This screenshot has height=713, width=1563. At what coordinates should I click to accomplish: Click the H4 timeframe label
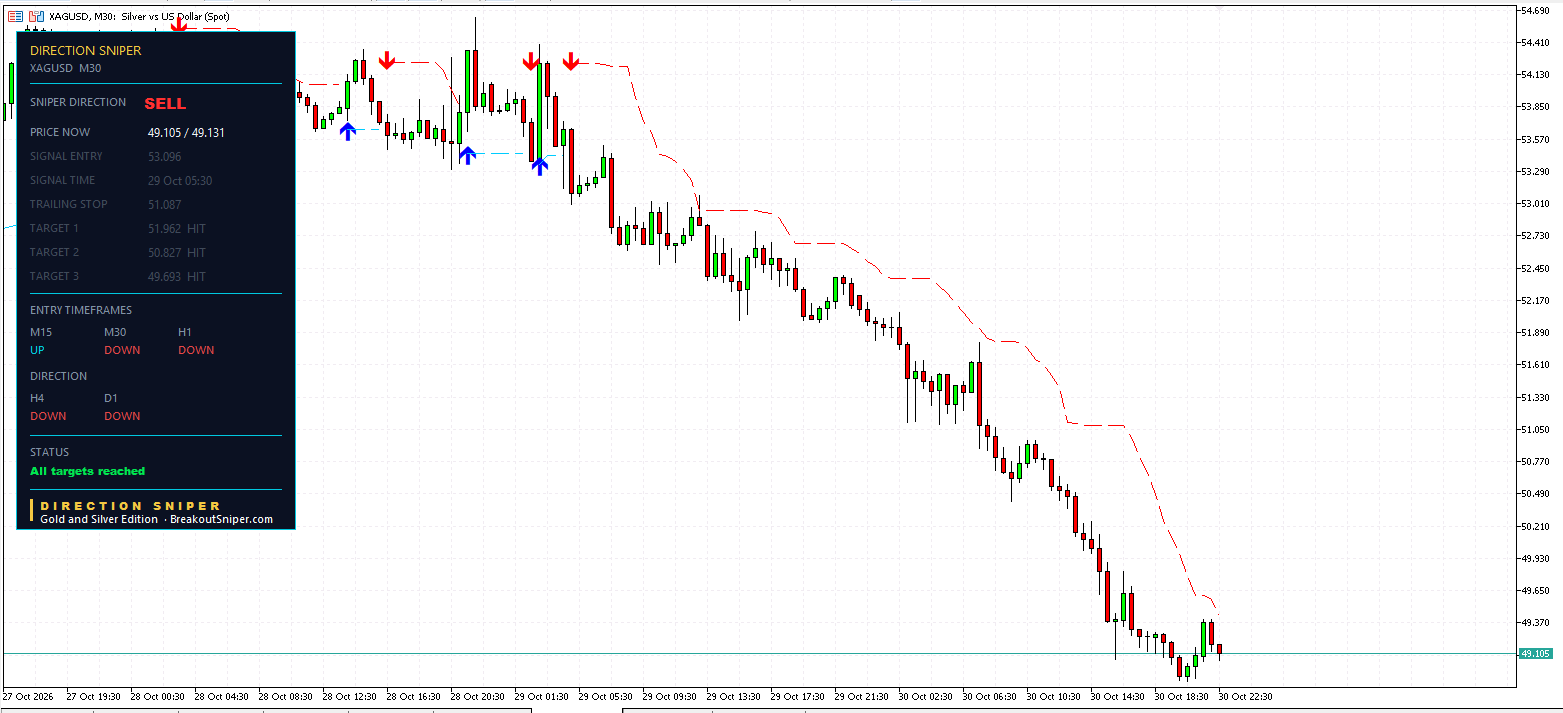point(37,398)
